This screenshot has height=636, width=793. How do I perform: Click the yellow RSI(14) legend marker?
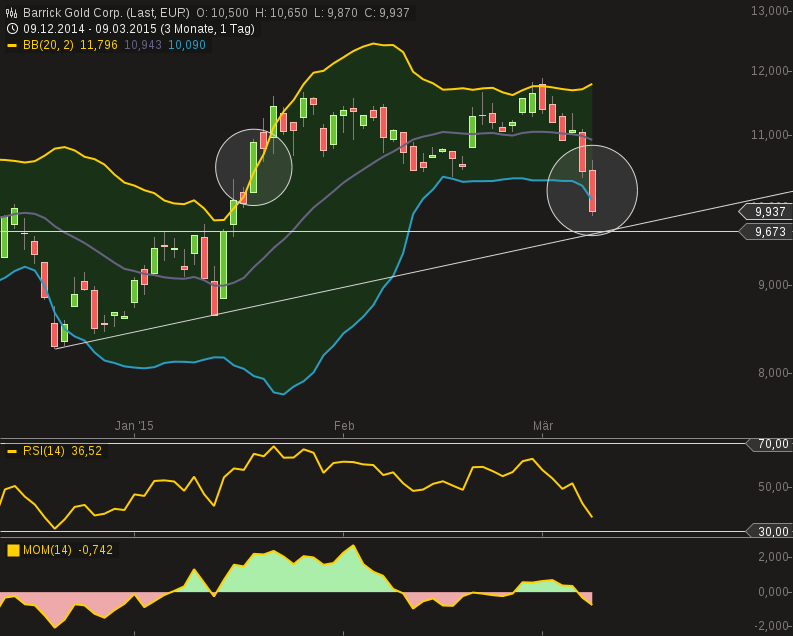tap(12, 451)
